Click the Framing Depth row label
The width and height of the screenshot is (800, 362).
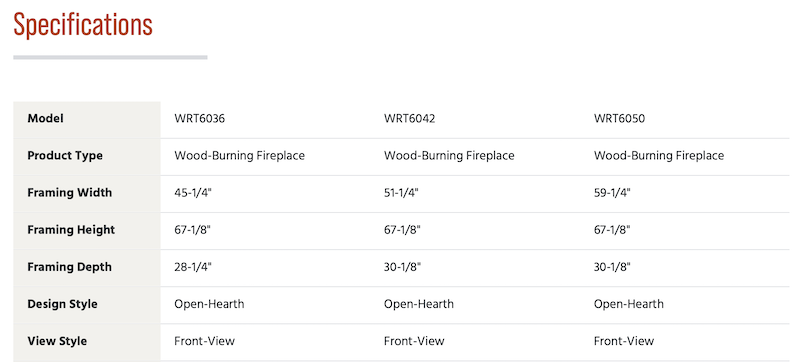(69, 267)
